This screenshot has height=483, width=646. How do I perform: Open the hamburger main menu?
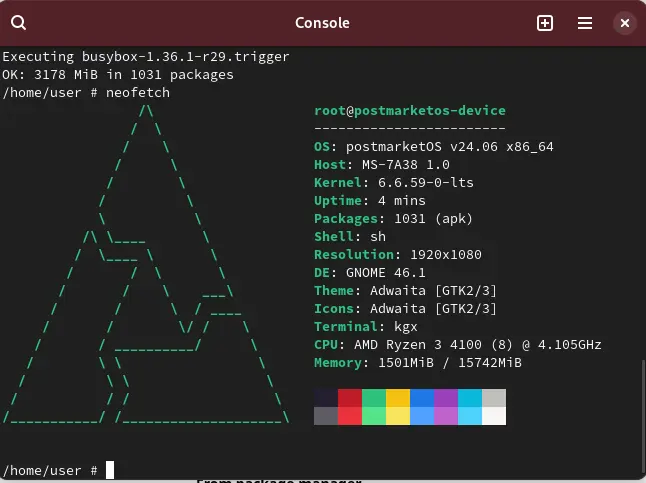point(585,23)
